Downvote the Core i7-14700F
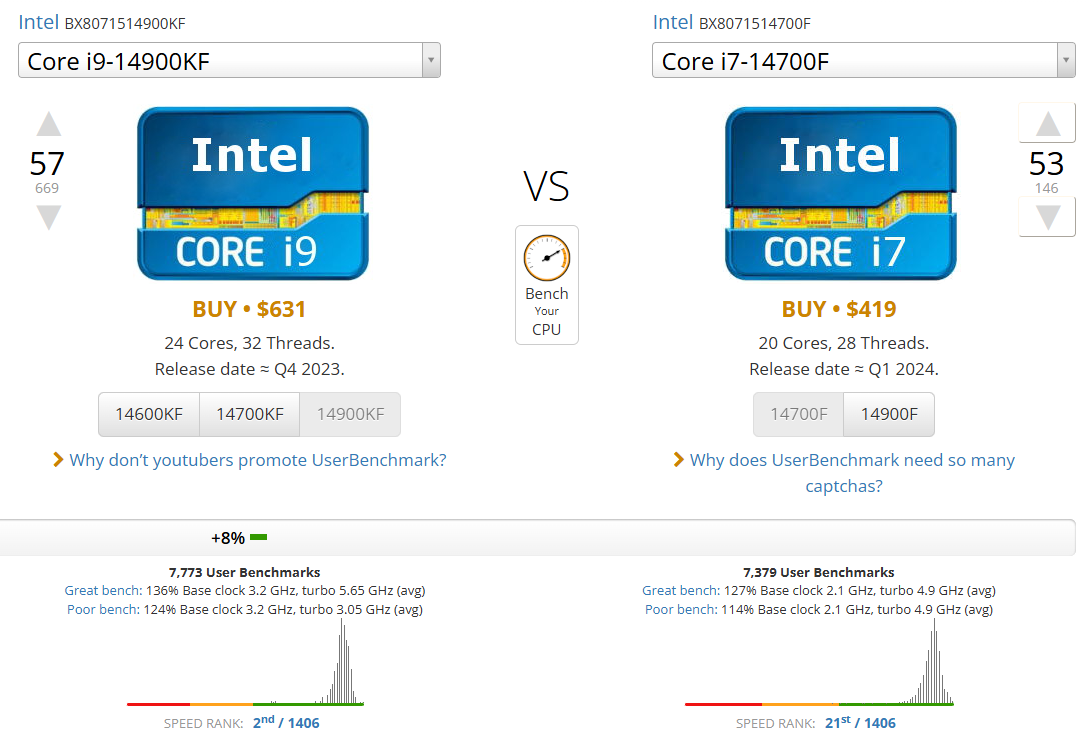The width and height of the screenshot is (1086, 740). pyautogui.click(x=1047, y=217)
